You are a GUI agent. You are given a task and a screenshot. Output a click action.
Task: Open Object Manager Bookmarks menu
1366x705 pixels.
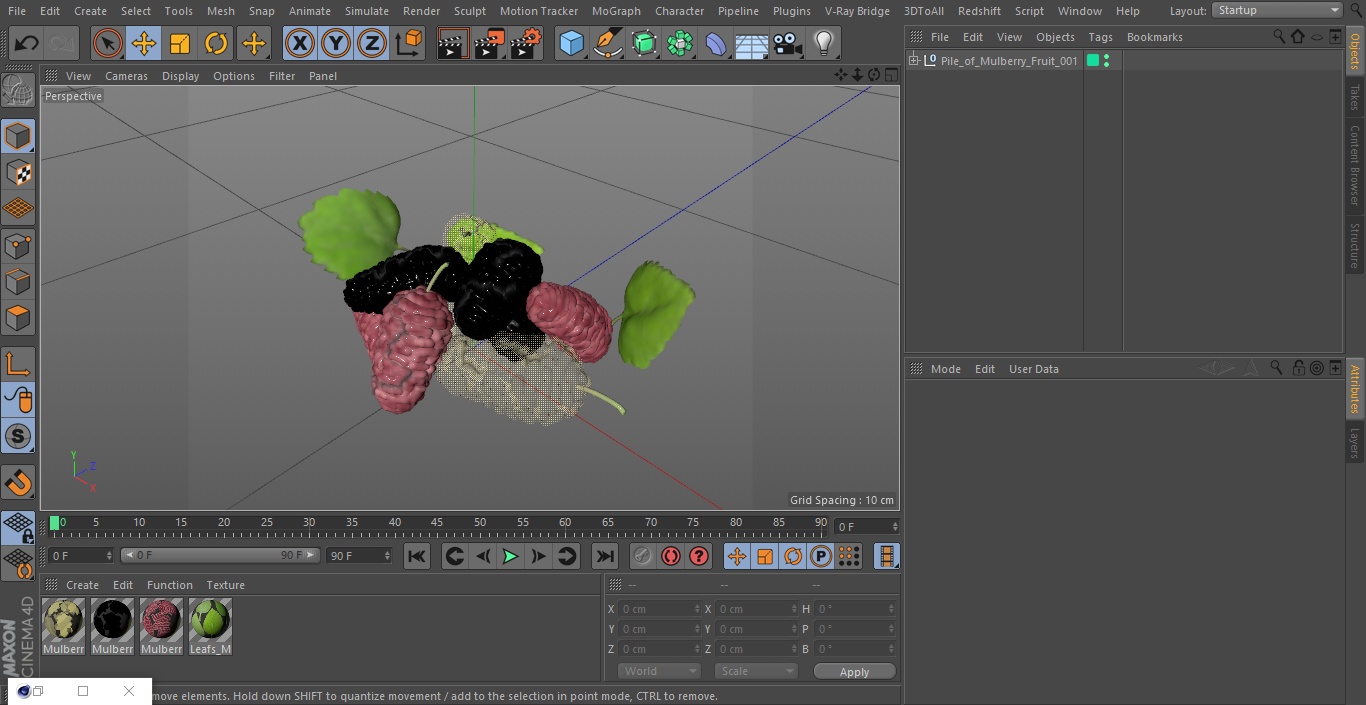[x=1154, y=37]
